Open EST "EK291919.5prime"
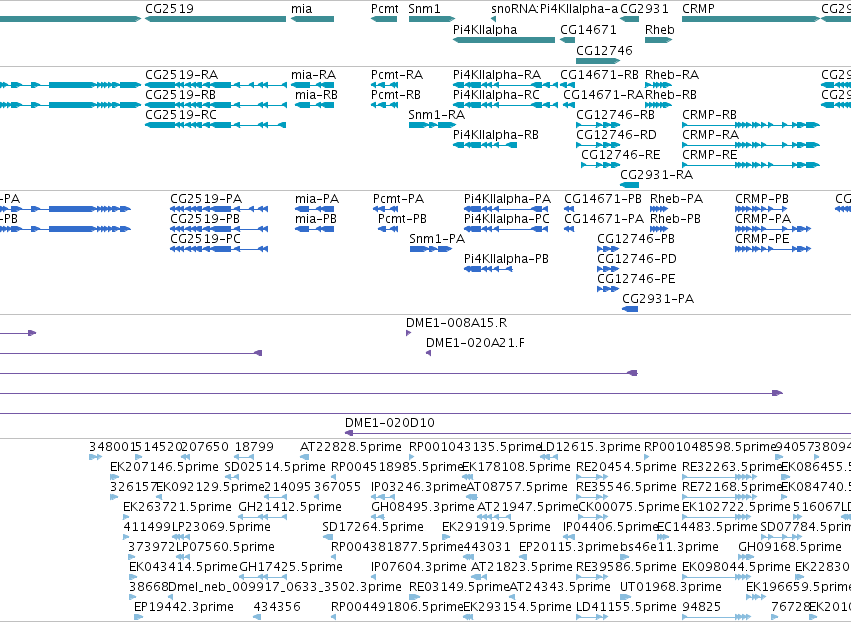 (x=496, y=527)
